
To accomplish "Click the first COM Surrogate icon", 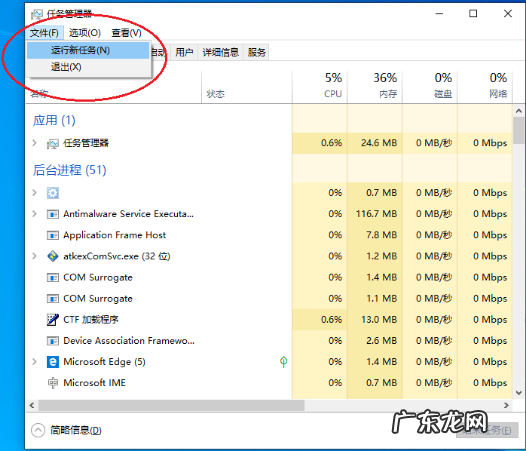I will click(x=53, y=278).
